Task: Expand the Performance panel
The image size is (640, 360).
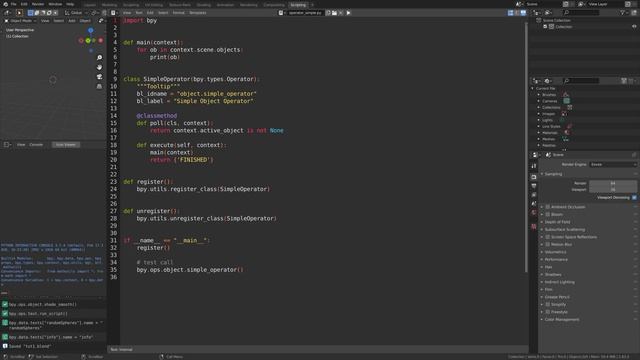Action: (556, 260)
